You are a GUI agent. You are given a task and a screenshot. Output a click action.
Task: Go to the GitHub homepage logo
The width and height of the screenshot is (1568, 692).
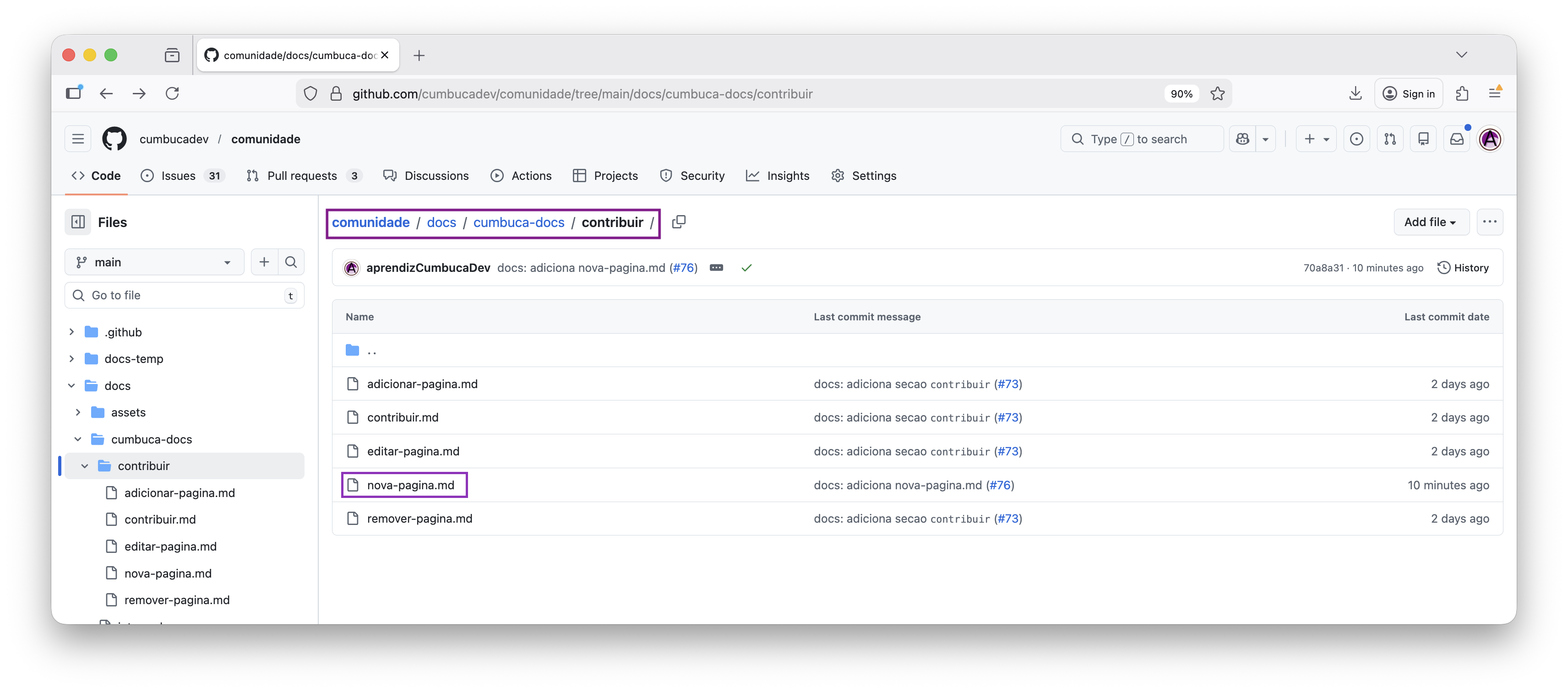pyautogui.click(x=114, y=139)
